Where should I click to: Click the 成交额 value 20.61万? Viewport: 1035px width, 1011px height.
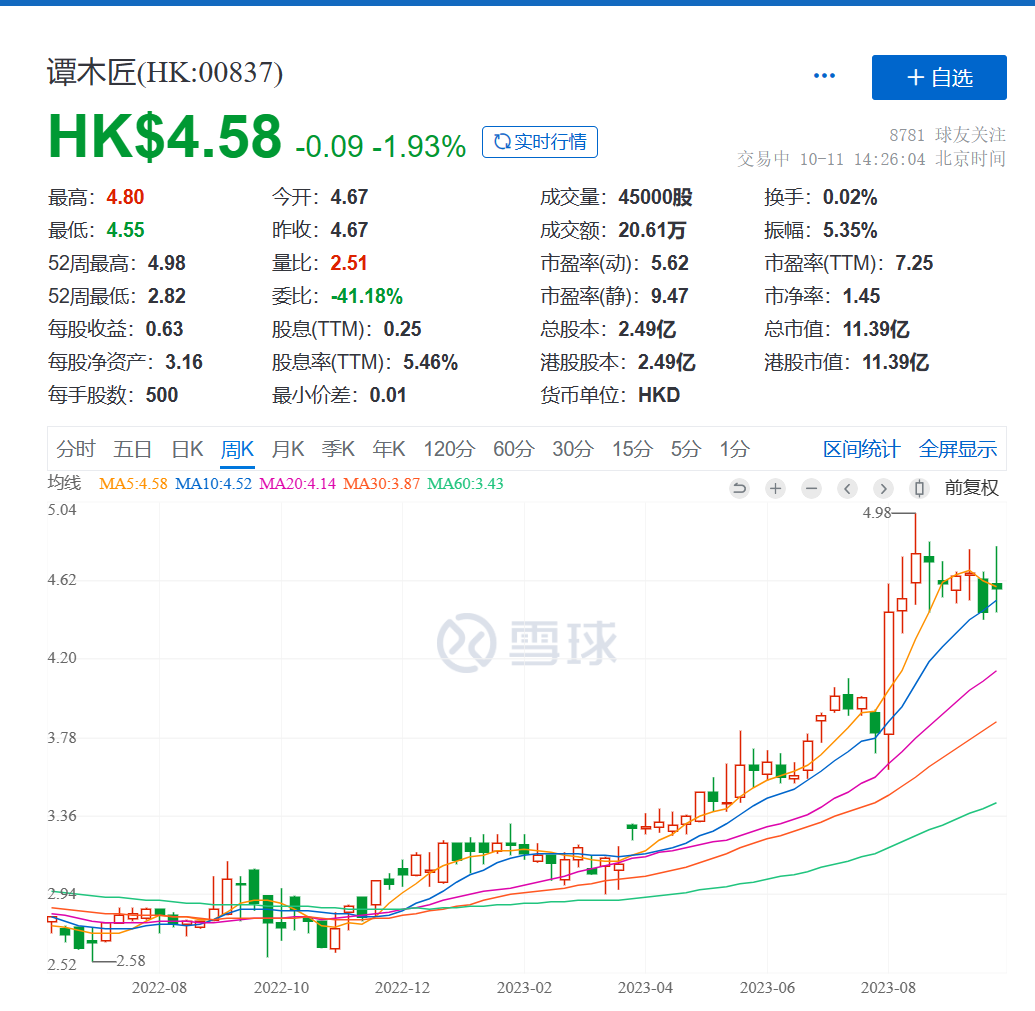click(x=652, y=230)
